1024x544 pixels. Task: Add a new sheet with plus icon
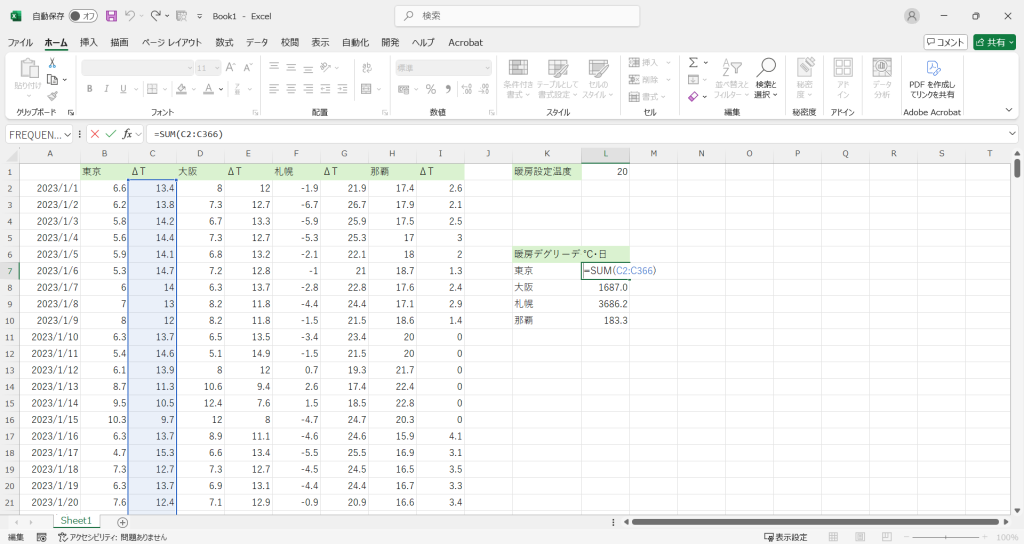click(x=123, y=522)
